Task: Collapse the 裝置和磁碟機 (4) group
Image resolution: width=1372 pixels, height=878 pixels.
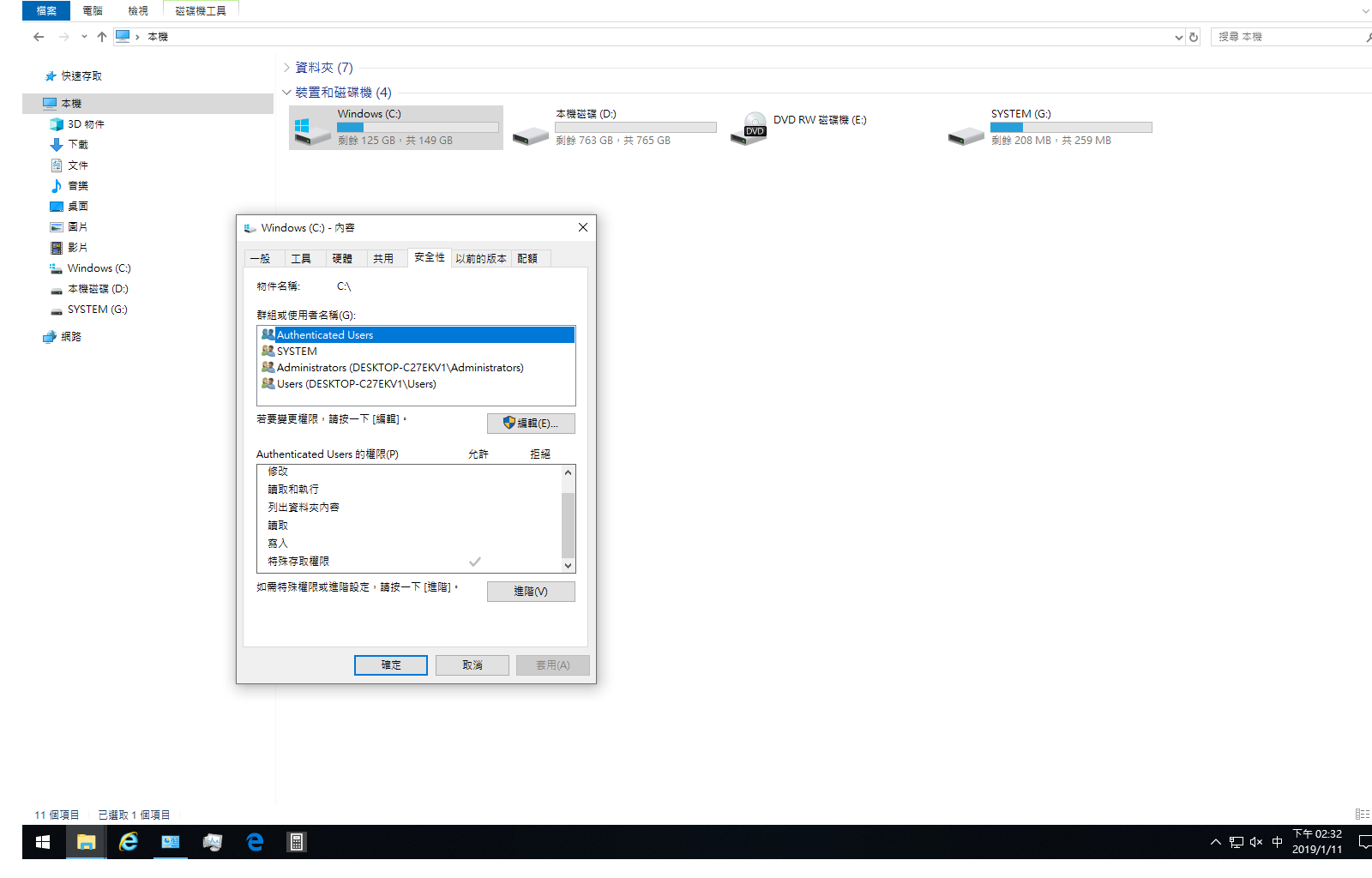Action: pyautogui.click(x=286, y=92)
